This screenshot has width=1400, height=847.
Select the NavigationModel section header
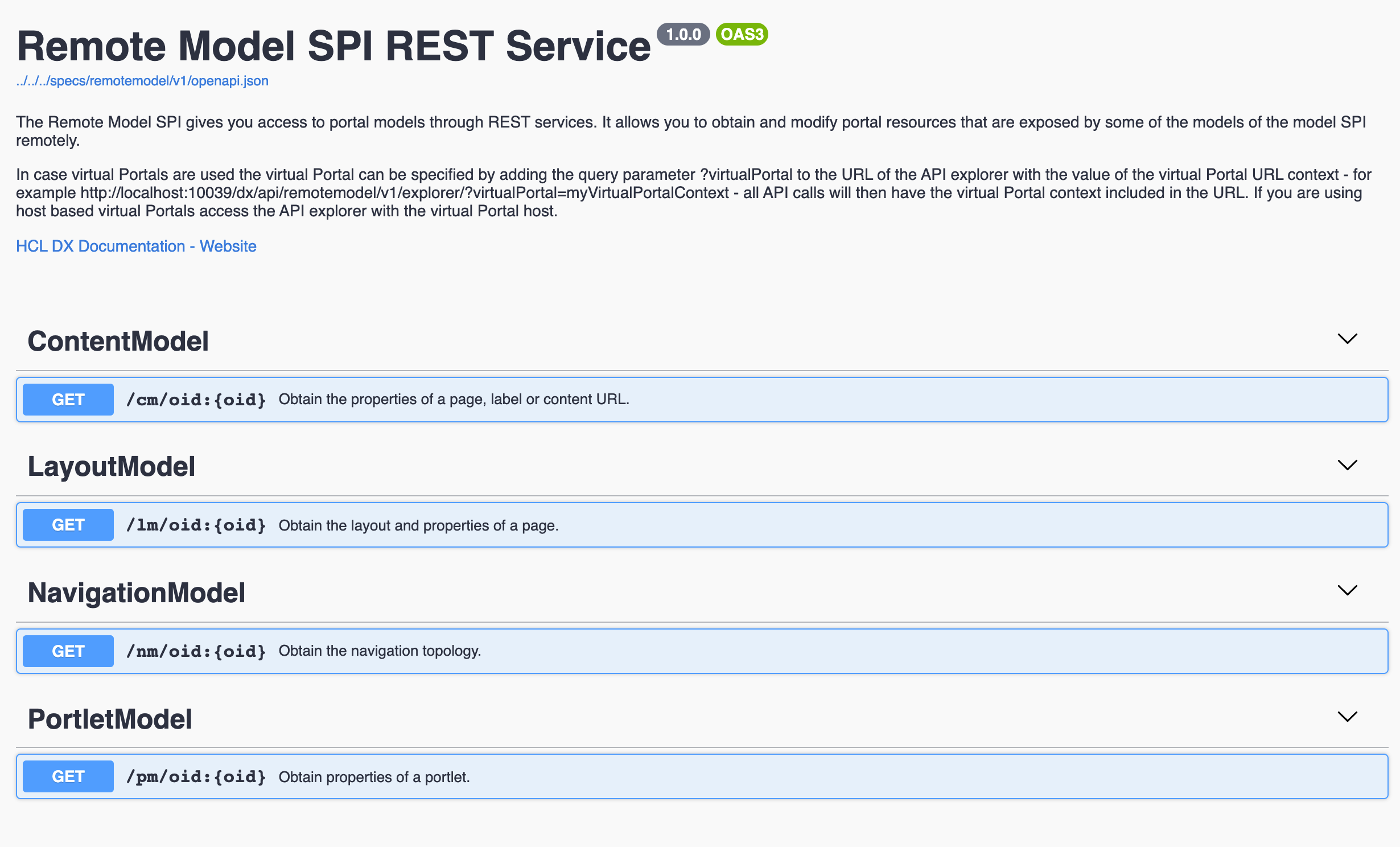point(137,593)
